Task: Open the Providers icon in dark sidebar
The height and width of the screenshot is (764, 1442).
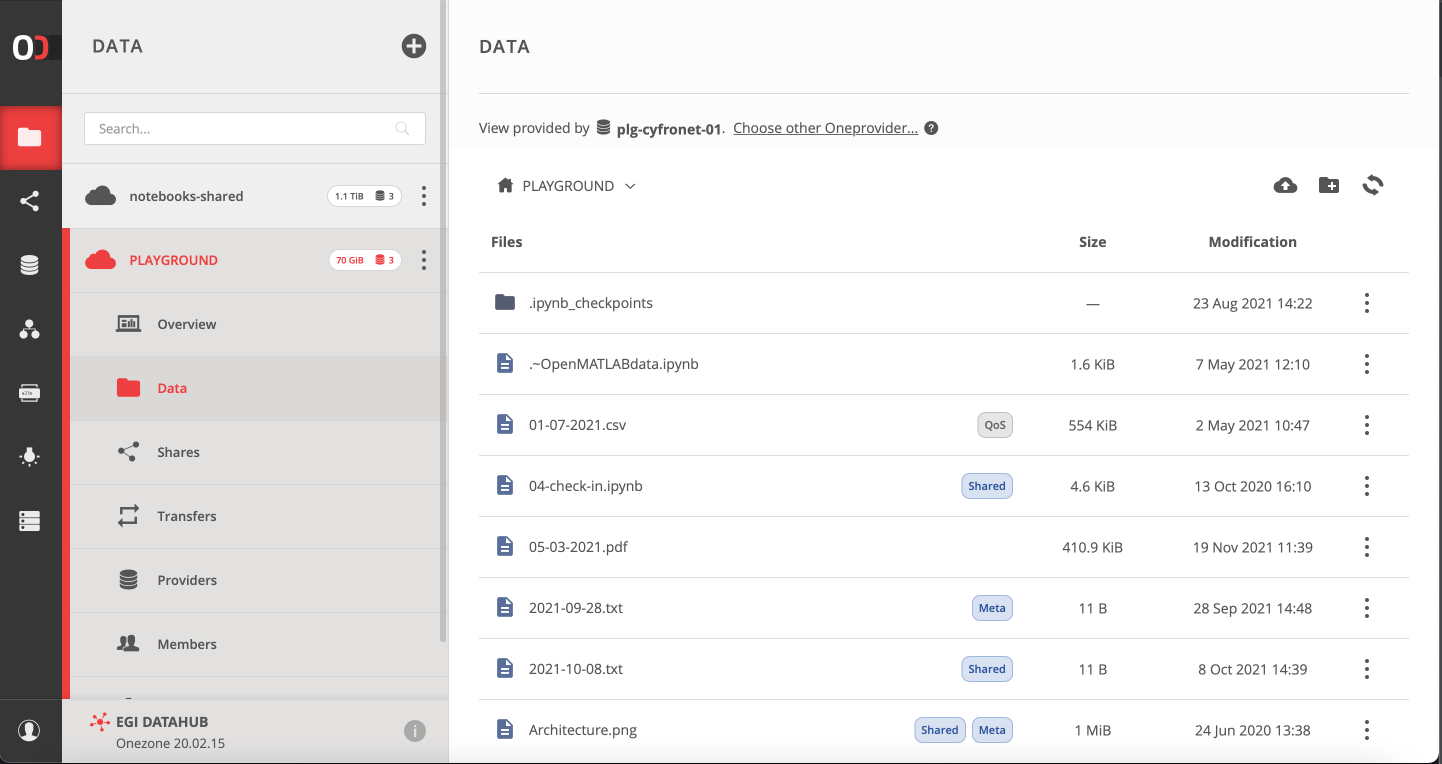Action: coord(30,265)
